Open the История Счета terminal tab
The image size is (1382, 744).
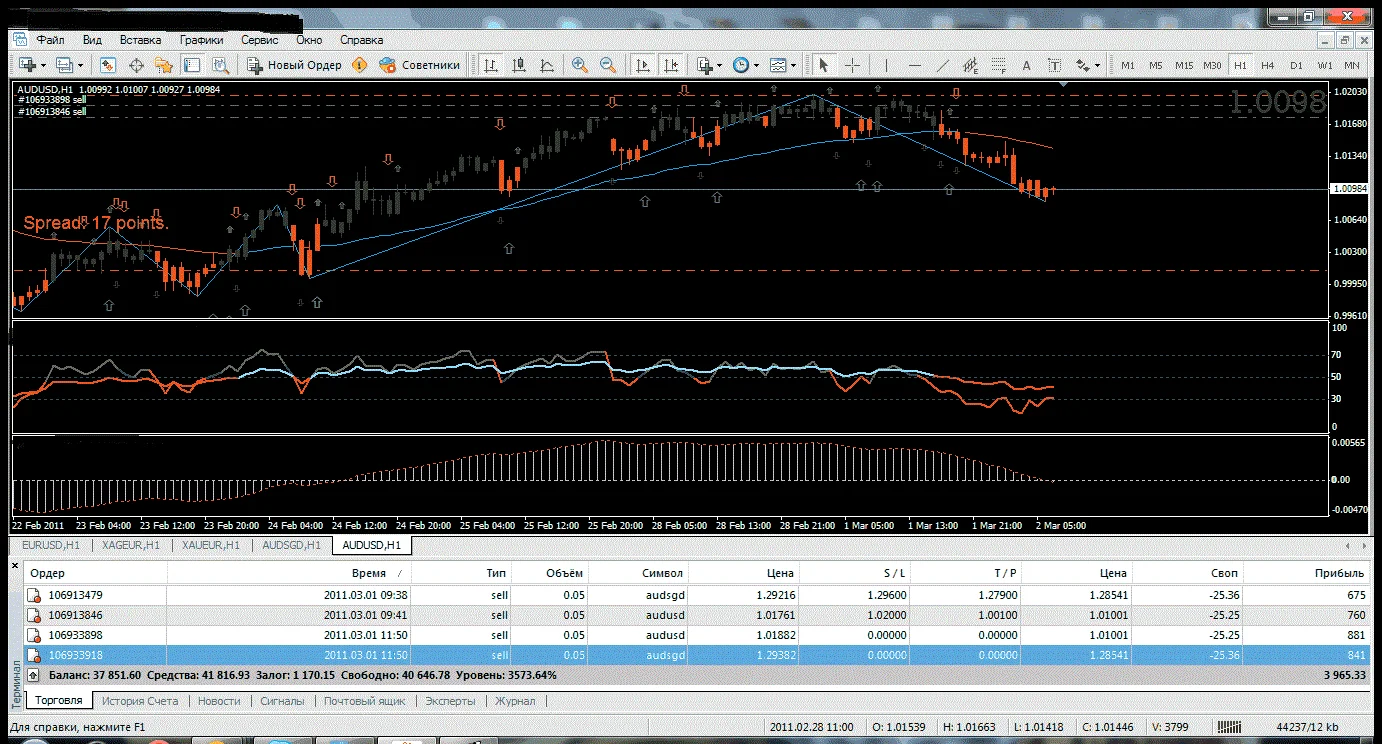[x=140, y=701]
